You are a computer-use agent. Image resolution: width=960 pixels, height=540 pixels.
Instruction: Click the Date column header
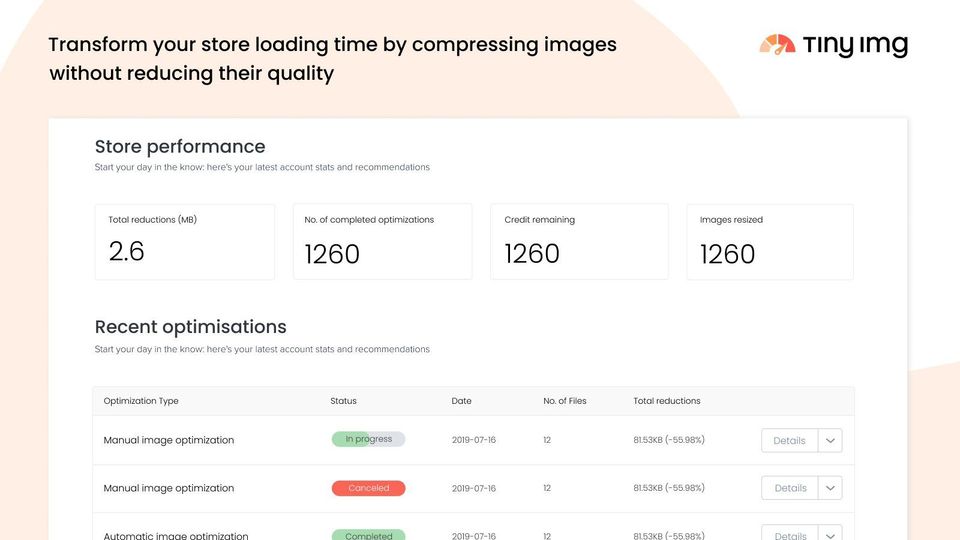coord(462,401)
